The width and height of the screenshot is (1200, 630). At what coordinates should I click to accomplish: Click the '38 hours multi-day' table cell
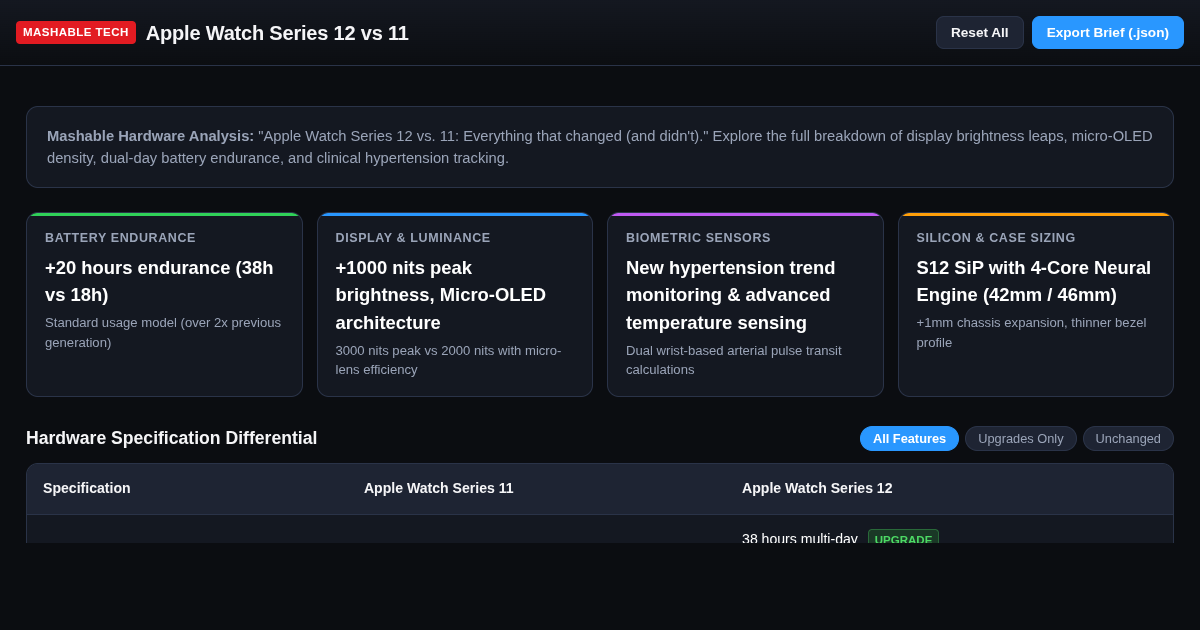point(800,537)
